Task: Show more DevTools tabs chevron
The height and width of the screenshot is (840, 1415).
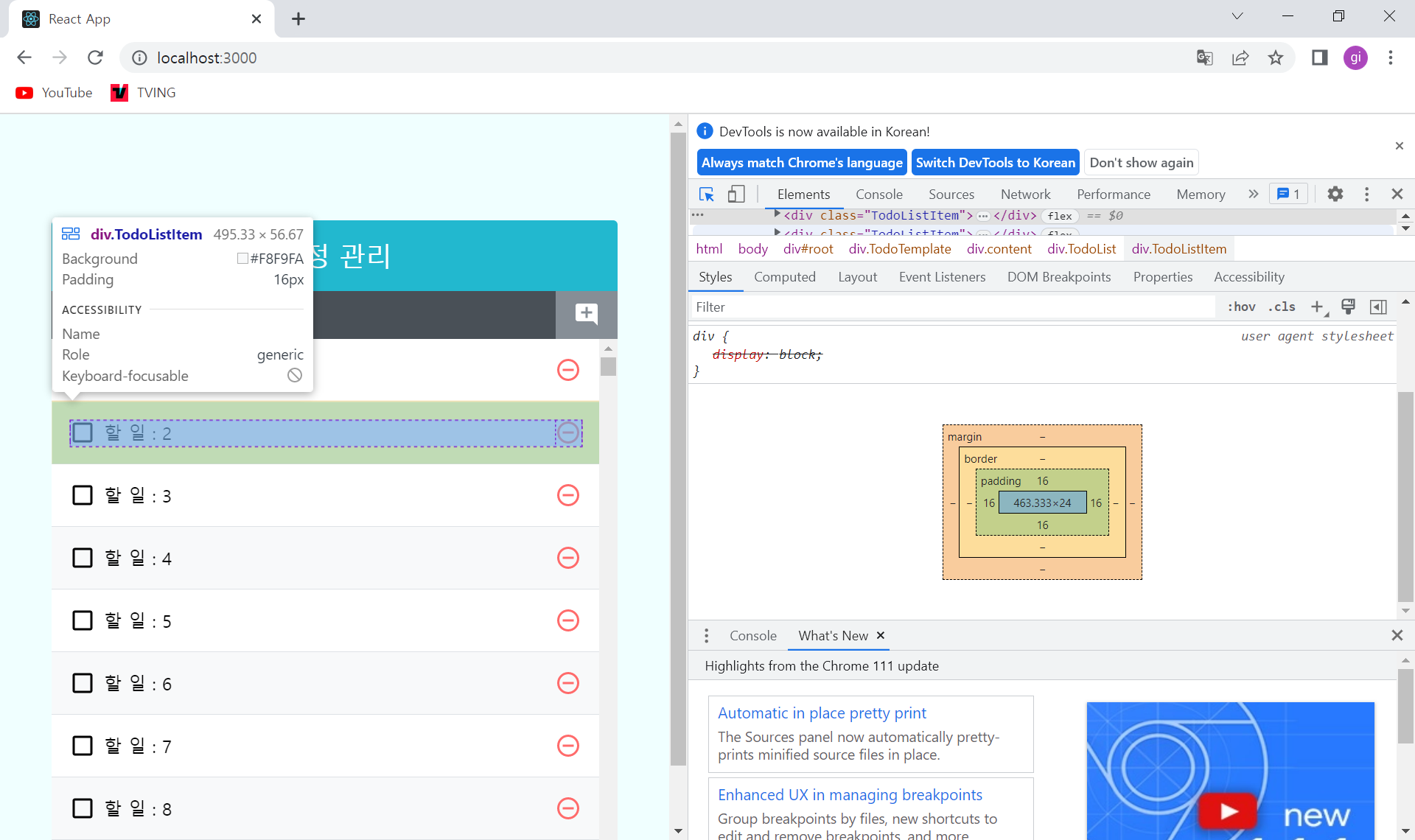Action: coord(1253,195)
